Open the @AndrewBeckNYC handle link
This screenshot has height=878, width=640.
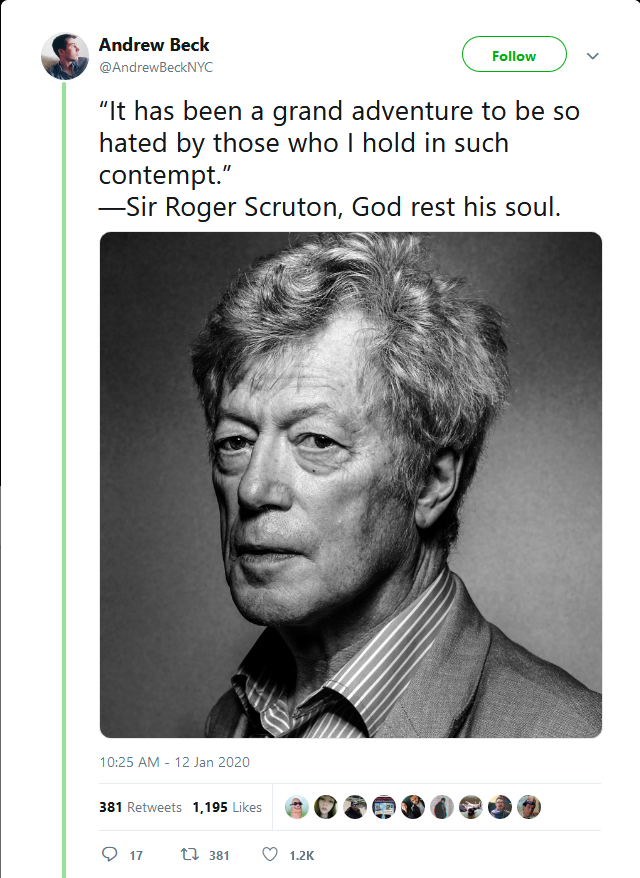(x=156, y=67)
